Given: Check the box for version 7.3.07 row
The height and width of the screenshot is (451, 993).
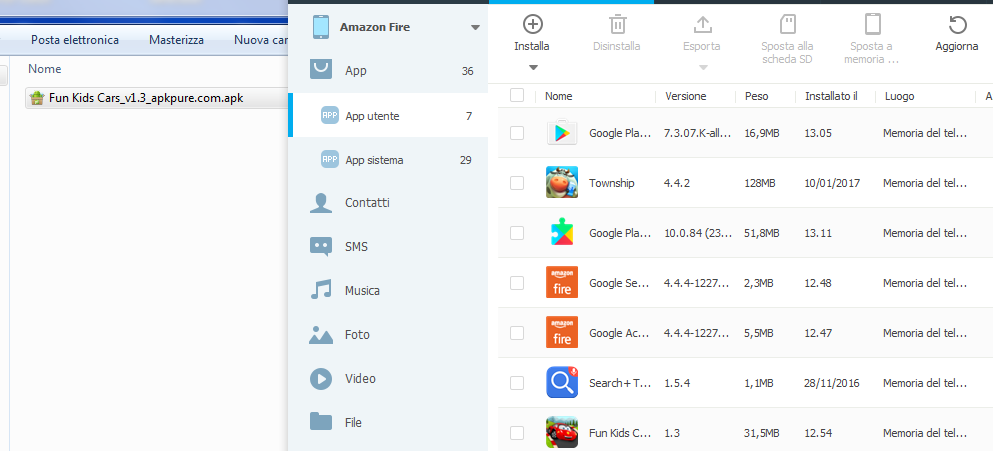Looking at the screenshot, I should pos(517,132).
